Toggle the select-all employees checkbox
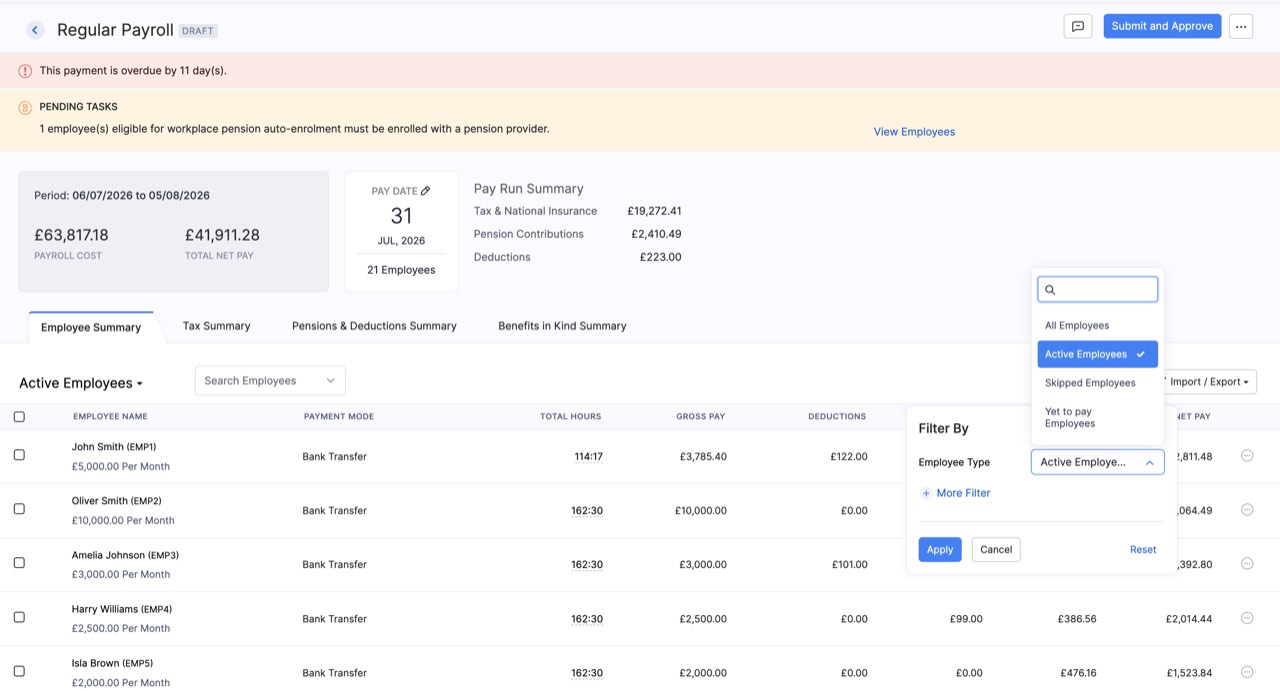 pos(19,417)
